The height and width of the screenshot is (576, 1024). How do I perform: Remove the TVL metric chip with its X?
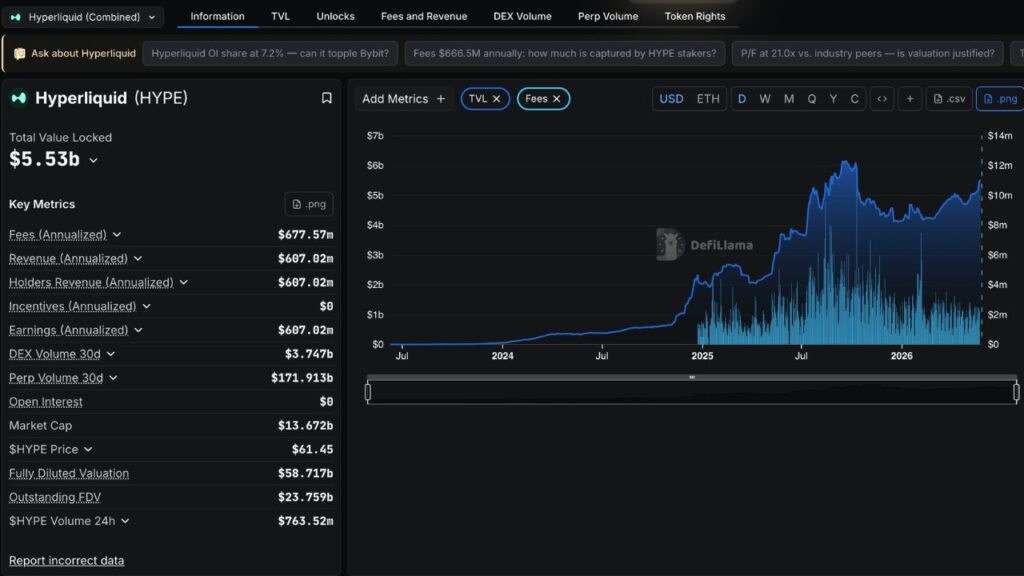pyautogui.click(x=496, y=99)
